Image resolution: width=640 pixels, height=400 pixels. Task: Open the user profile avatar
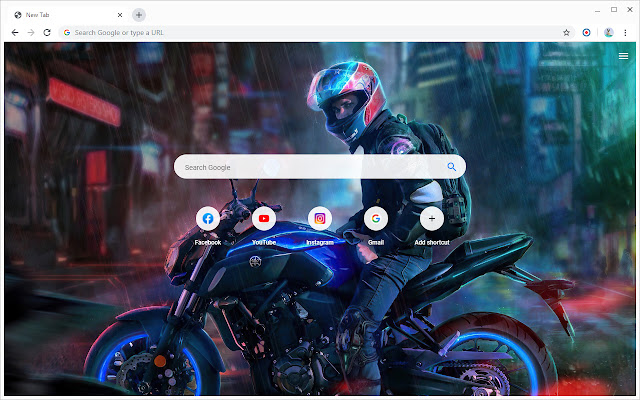point(609,33)
